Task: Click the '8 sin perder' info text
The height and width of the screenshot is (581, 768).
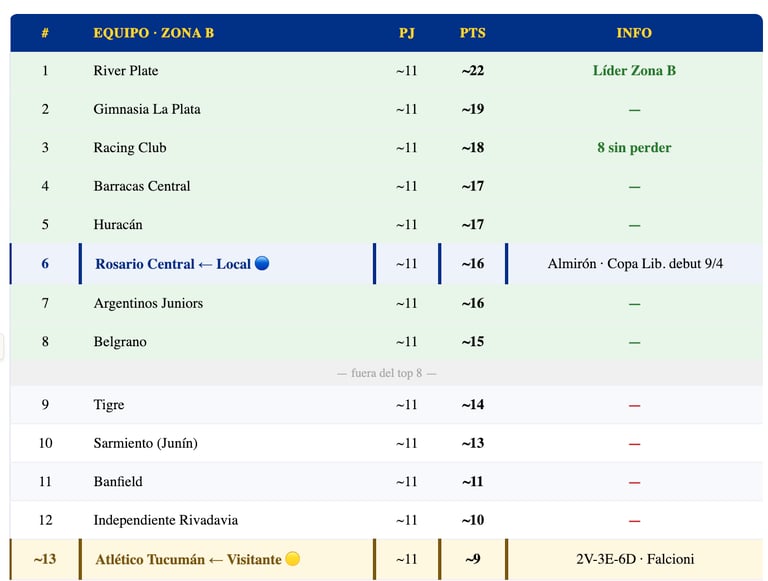Action: pyautogui.click(x=634, y=148)
